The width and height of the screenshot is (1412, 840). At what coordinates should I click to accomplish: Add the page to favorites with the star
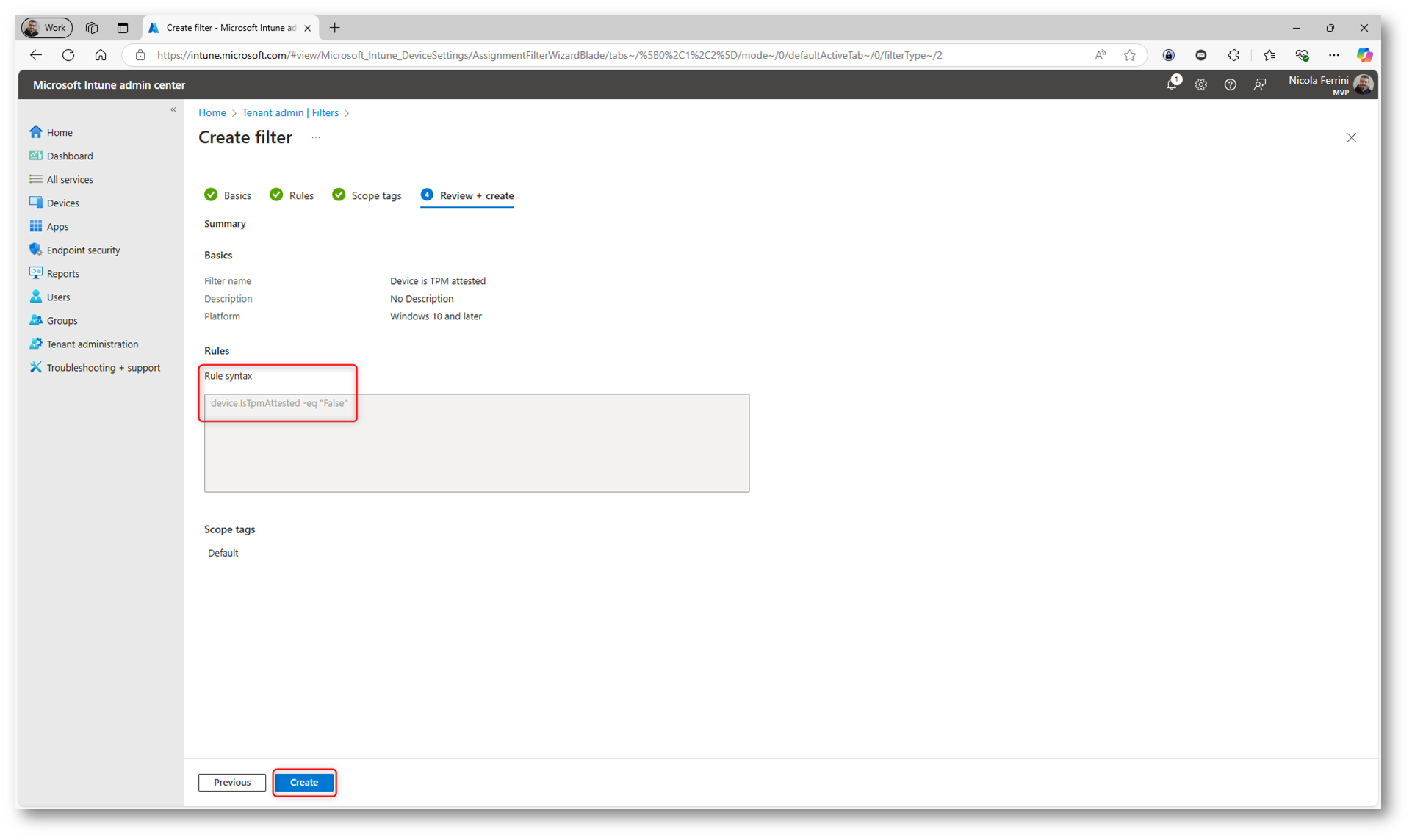pos(1130,55)
